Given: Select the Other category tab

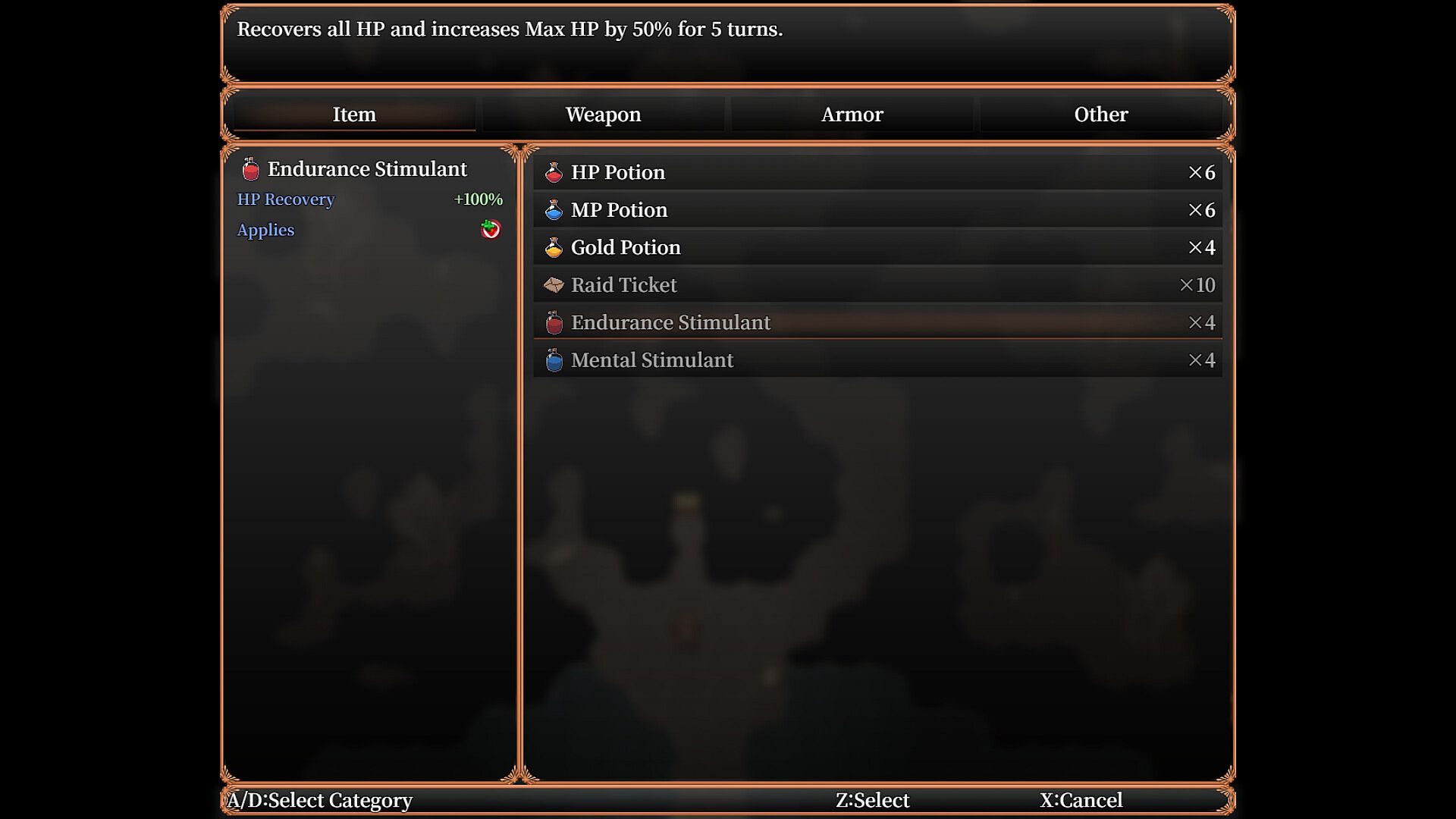Looking at the screenshot, I should [x=1100, y=115].
